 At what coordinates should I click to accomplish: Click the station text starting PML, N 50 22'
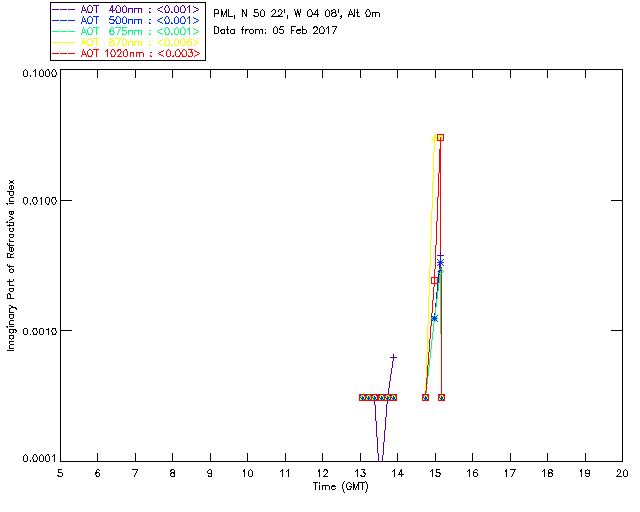(297, 14)
